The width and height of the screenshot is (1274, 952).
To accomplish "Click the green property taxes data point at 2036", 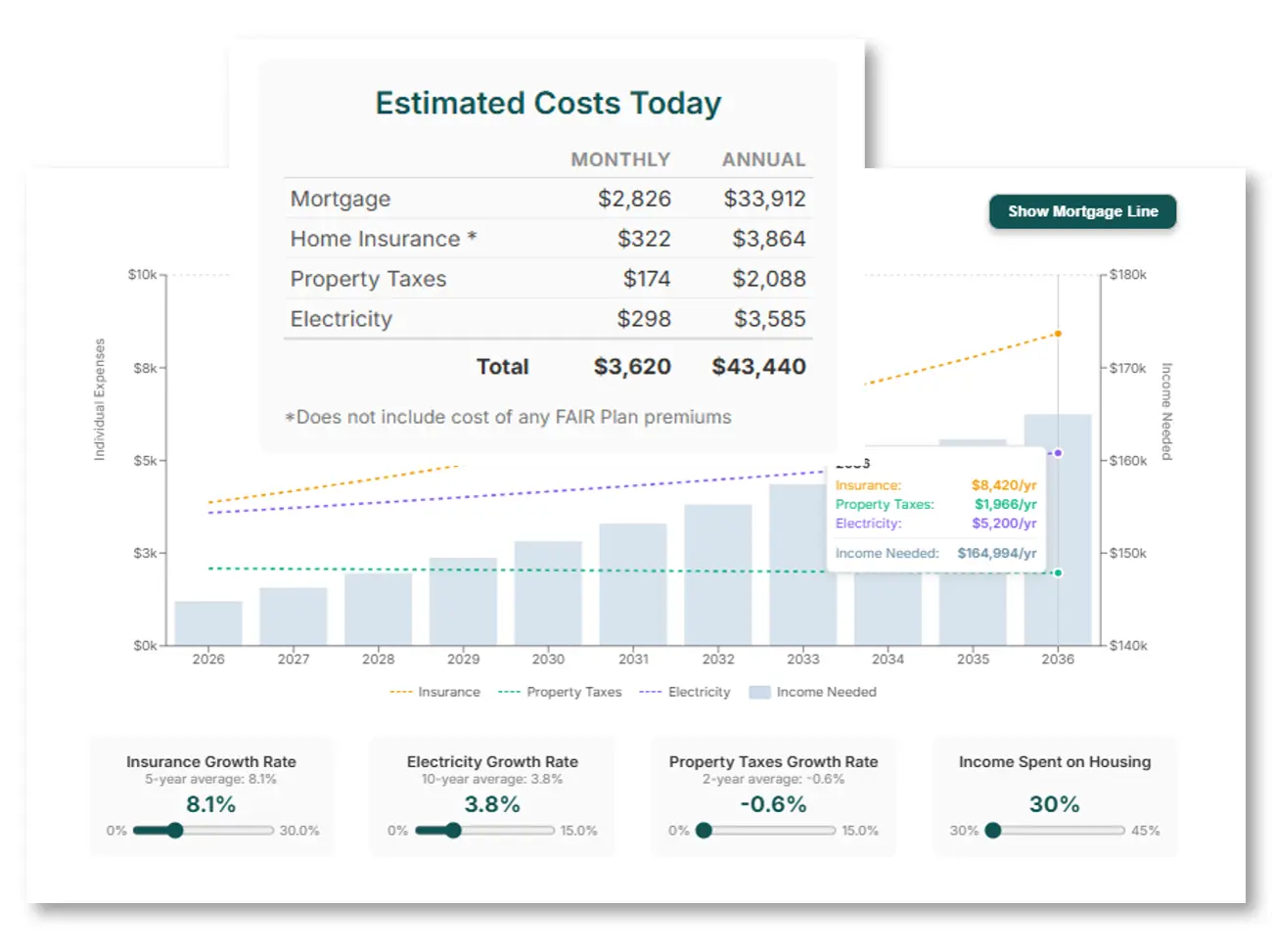I will pos(1058,572).
